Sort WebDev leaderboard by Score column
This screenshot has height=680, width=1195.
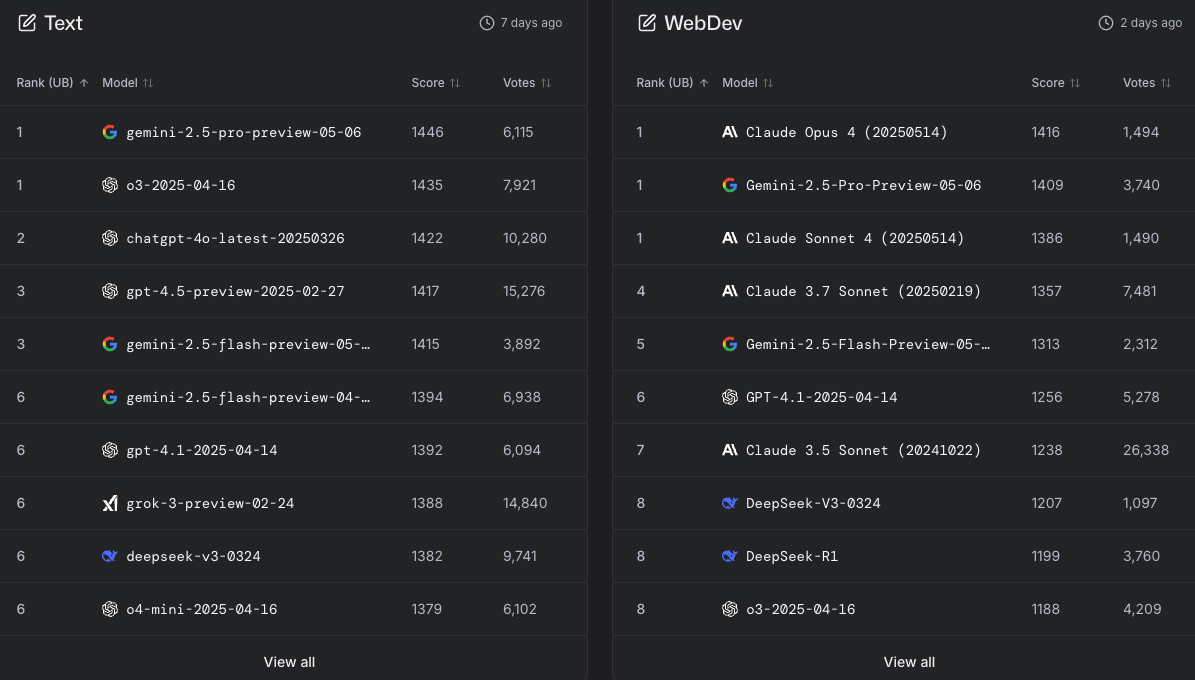(1056, 82)
